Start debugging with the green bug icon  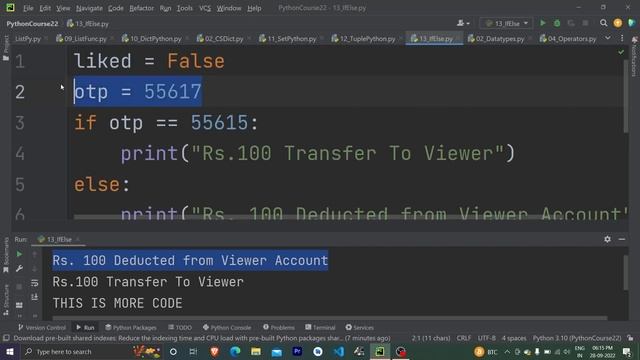[x=557, y=23]
